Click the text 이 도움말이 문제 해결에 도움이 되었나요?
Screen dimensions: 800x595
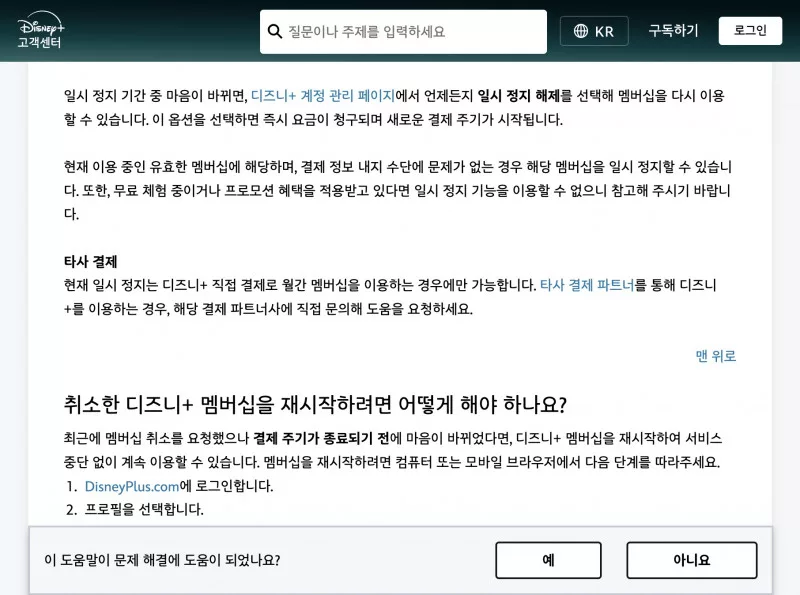[162, 560]
